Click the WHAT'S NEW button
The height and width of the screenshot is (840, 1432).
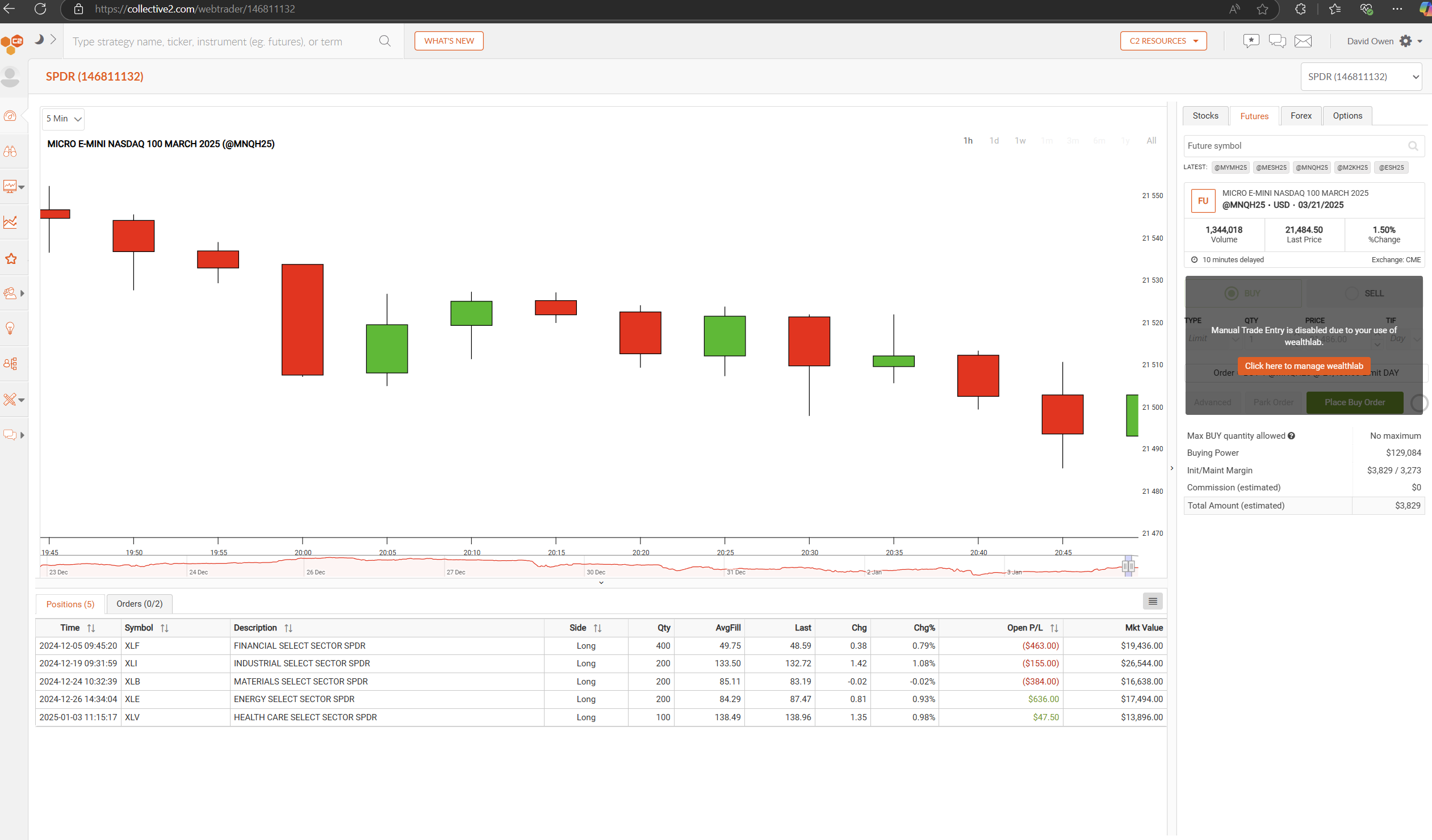coord(449,41)
